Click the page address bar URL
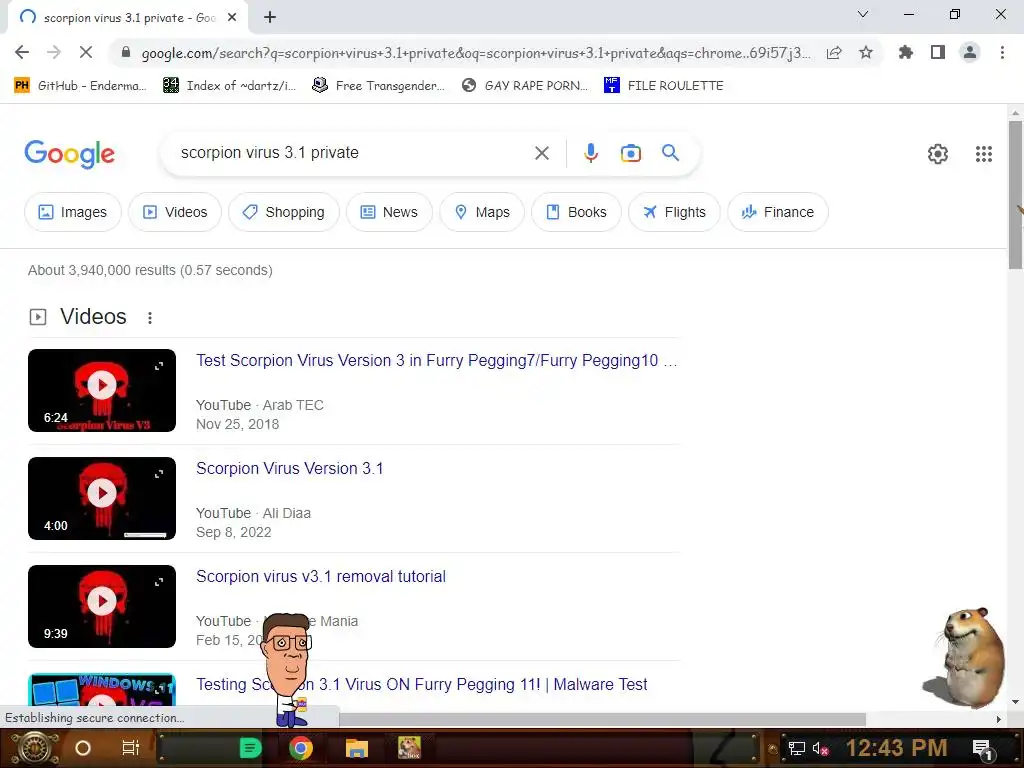1024x768 pixels. pyautogui.click(x=476, y=53)
